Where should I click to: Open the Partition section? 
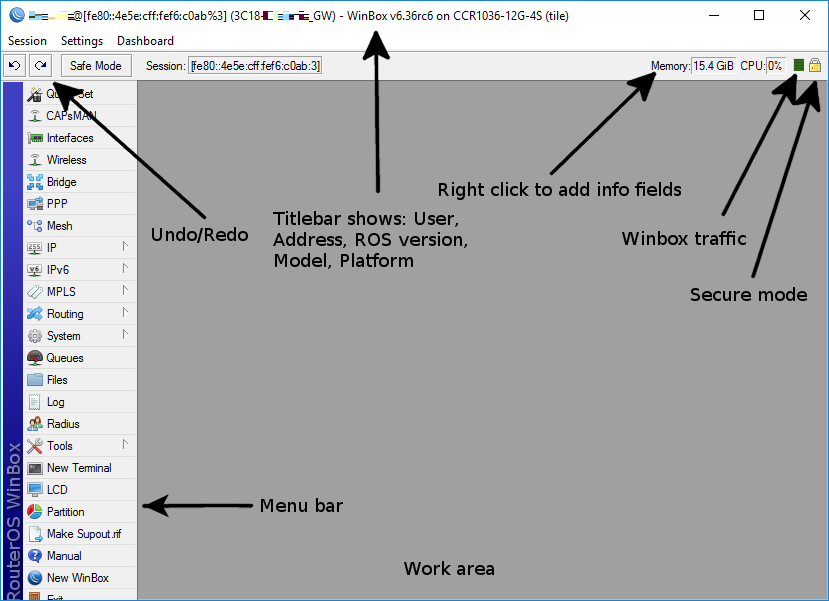[80, 512]
